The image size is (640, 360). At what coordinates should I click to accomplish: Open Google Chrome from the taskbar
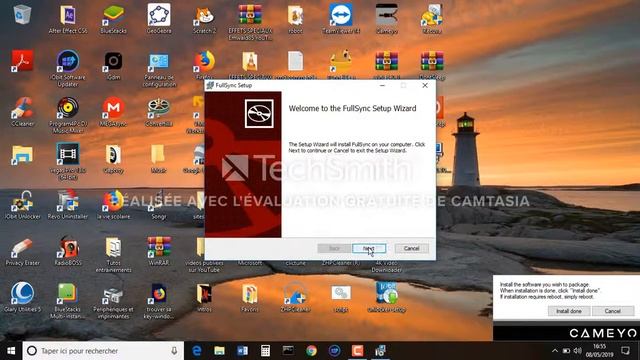pos(311,351)
